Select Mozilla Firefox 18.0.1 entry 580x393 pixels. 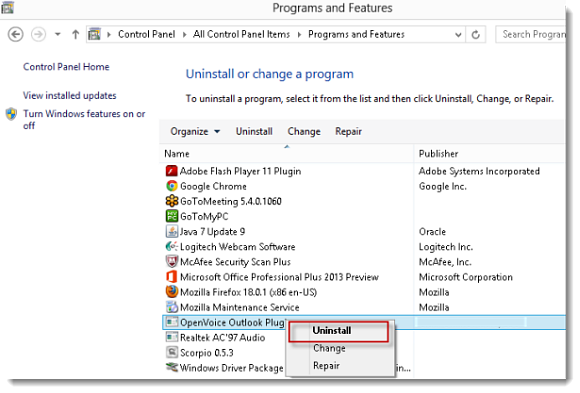249,292
